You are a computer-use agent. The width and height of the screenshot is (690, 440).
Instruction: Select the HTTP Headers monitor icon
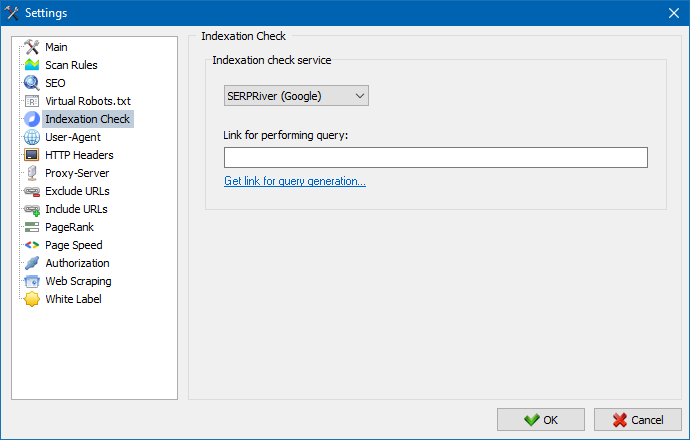pos(32,155)
